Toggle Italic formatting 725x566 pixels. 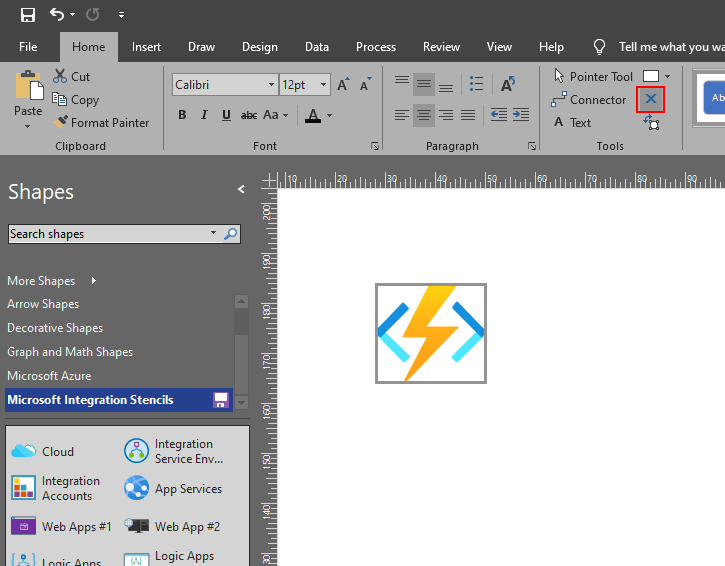tap(204, 115)
